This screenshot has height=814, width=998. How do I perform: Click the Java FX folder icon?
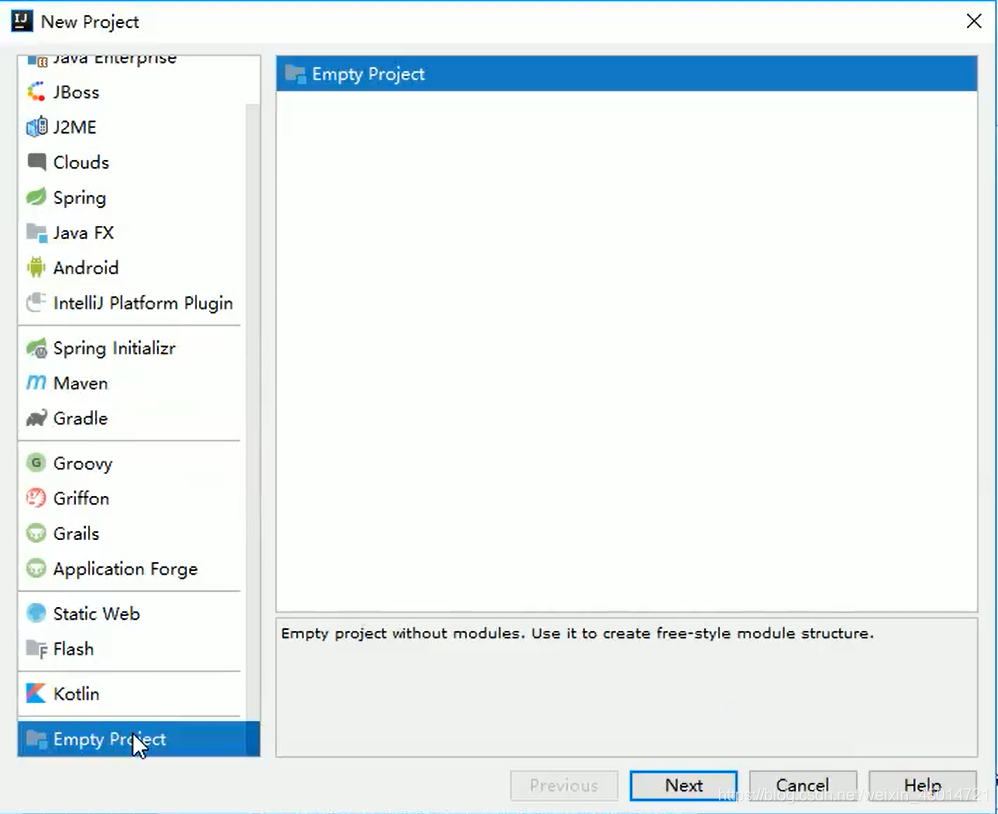tap(36, 233)
